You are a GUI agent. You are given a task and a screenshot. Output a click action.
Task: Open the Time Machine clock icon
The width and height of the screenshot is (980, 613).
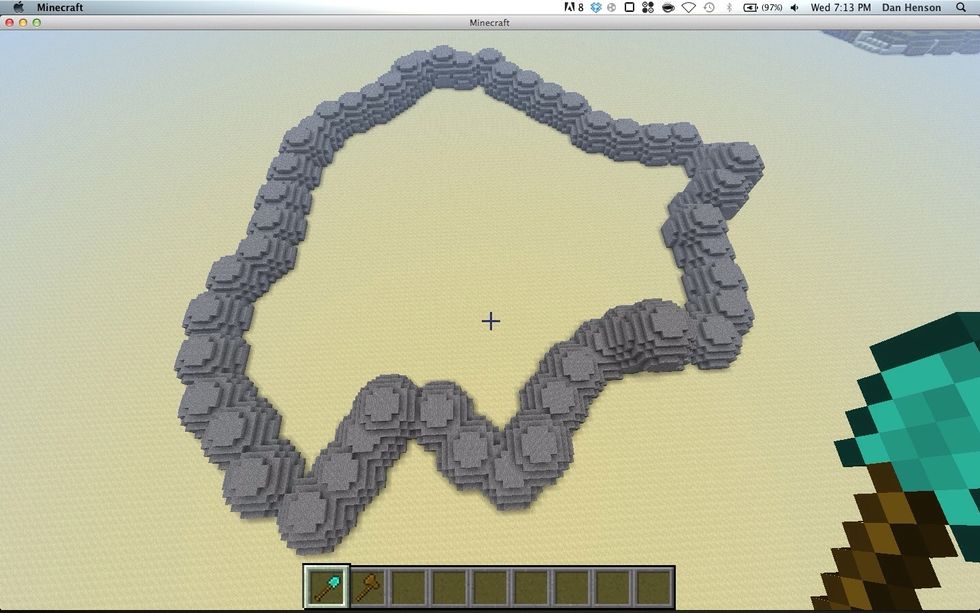pyautogui.click(x=708, y=7)
